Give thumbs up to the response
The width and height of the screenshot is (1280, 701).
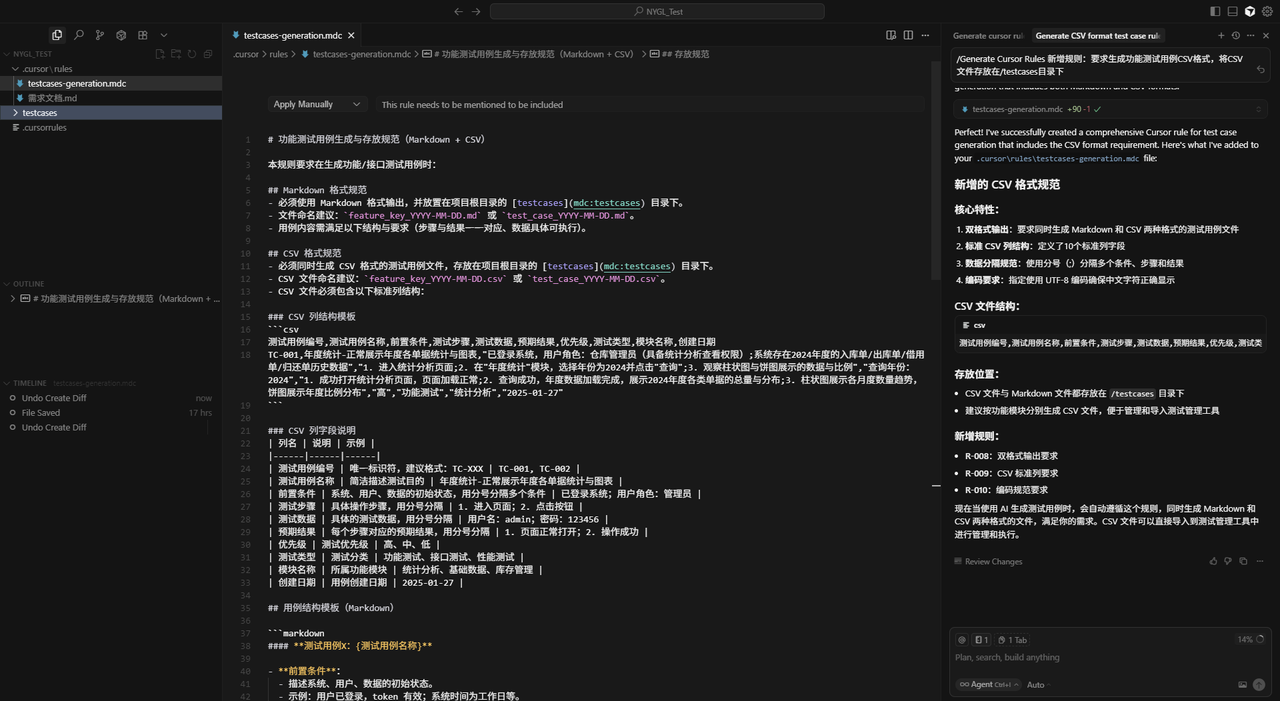(x=1214, y=561)
